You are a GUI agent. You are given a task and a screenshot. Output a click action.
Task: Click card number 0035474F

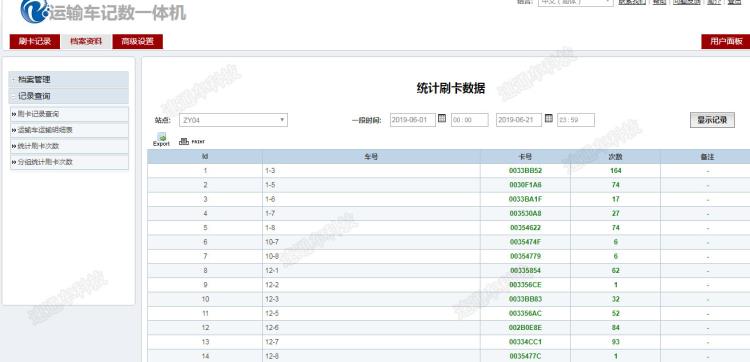525,242
